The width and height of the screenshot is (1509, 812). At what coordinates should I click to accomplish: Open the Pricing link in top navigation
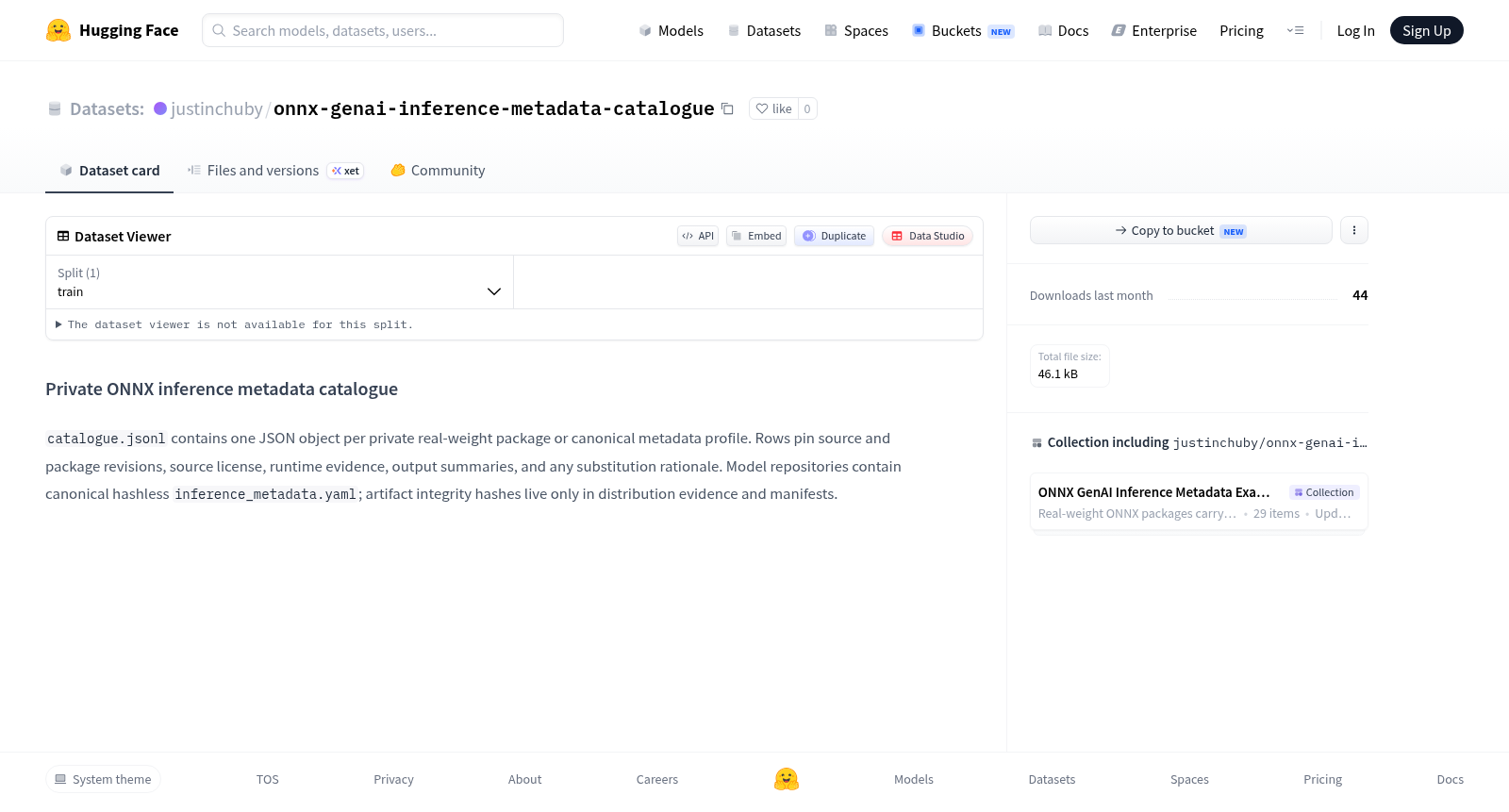pos(1241,31)
